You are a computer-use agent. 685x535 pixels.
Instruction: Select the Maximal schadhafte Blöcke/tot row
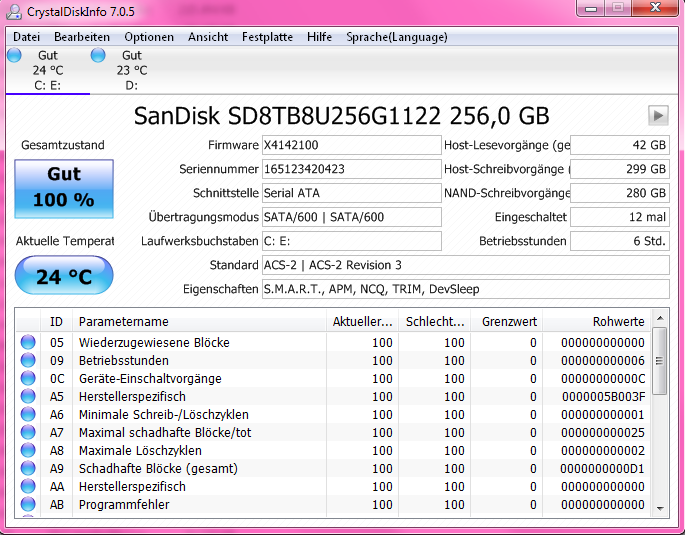[333, 432]
